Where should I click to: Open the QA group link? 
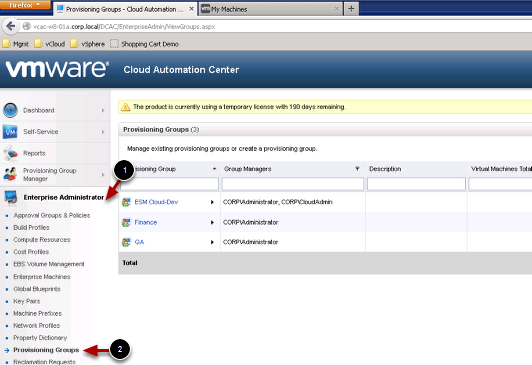[139, 242]
